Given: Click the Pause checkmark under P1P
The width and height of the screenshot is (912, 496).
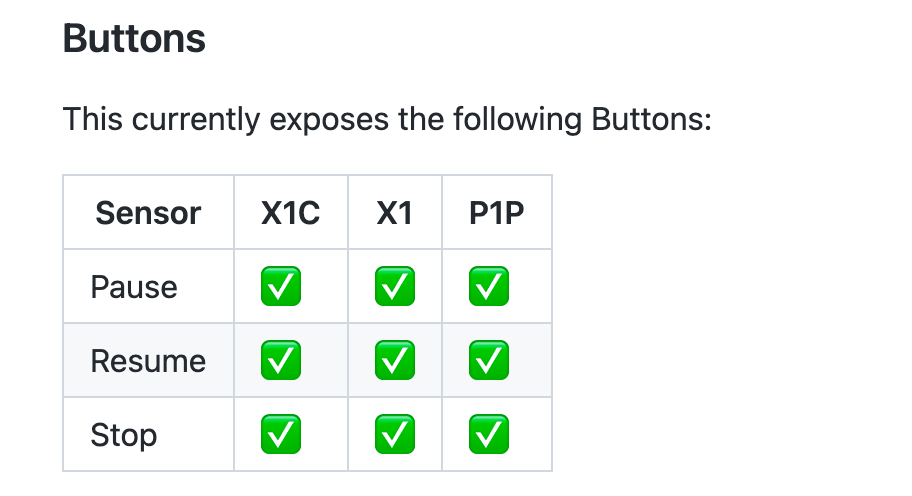Looking at the screenshot, I should coord(489,286).
